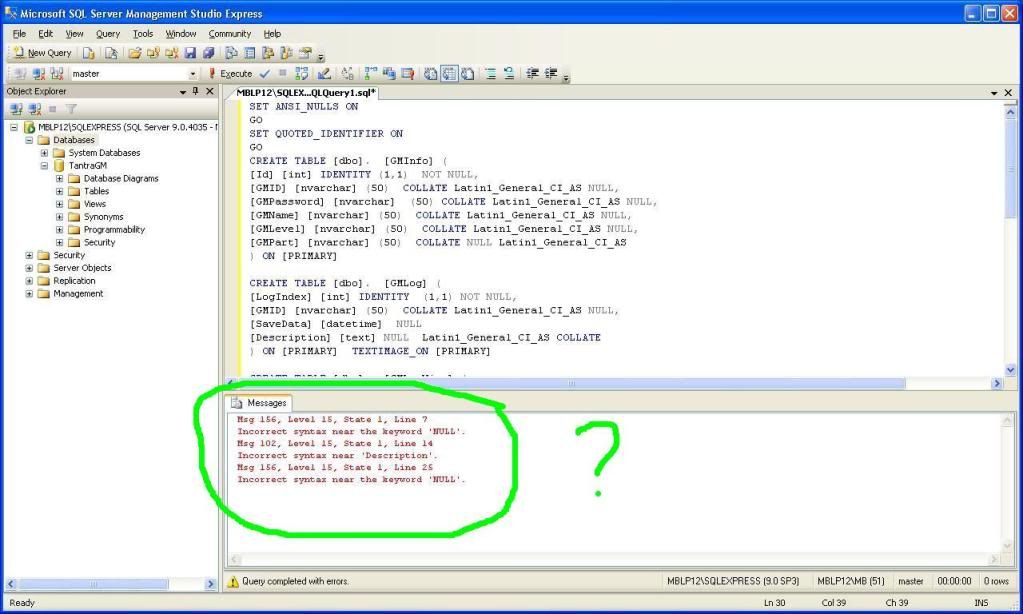This screenshot has height=614, width=1023.
Task: Click the Parse query checkmark icon
Action: [x=264, y=74]
